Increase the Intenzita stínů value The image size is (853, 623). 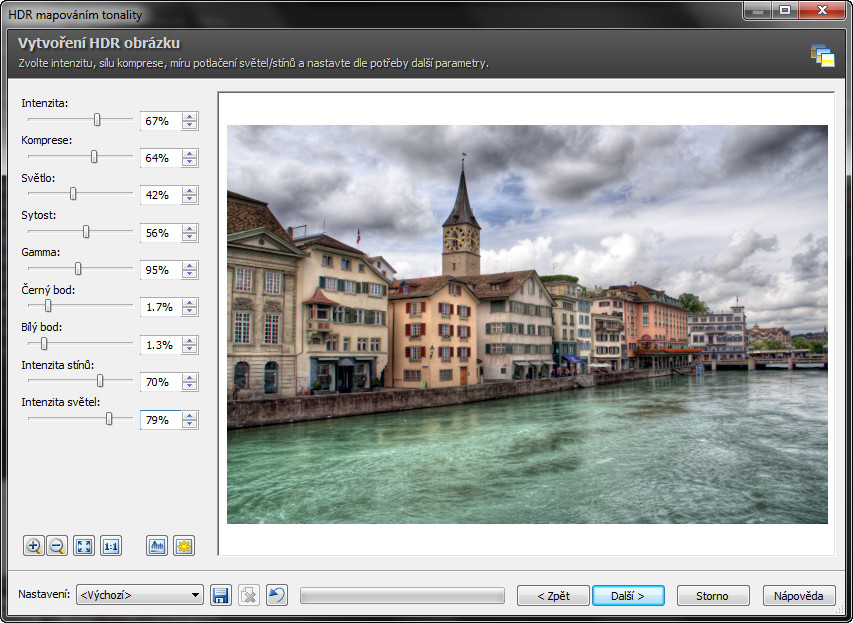tap(190, 378)
